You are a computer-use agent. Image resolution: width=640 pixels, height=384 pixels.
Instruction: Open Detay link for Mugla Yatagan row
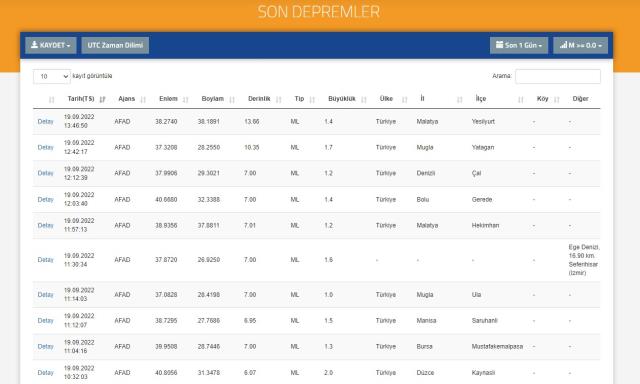tap(45, 147)
